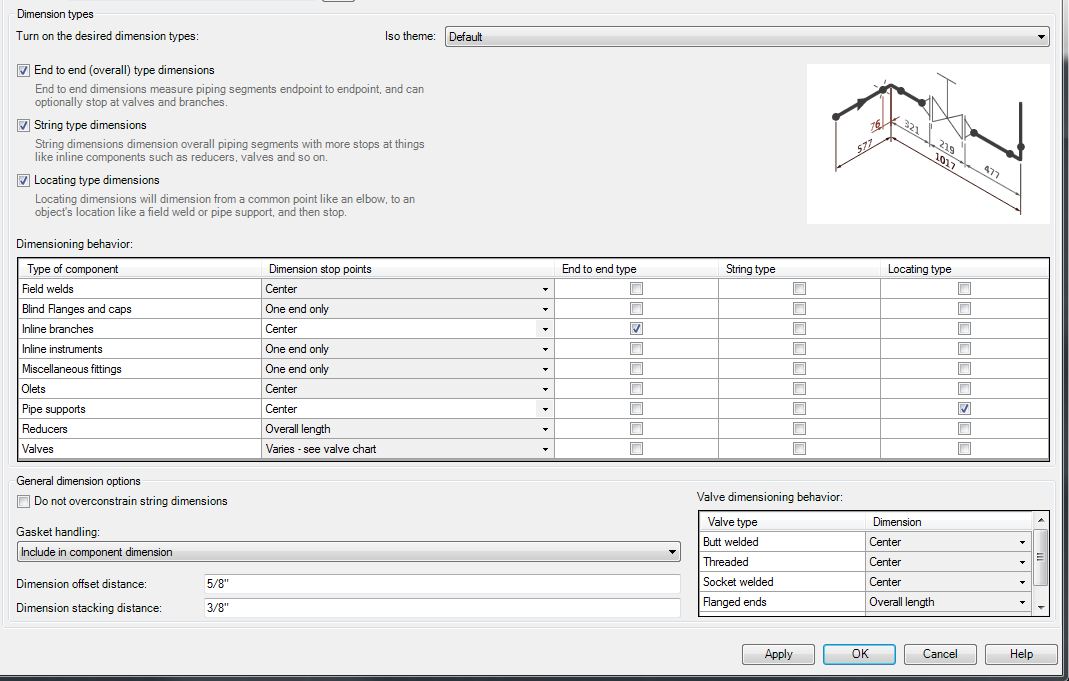Open stop points dropdown for Blind Flanges and caps
The height and width of the screenshot is (681, 1069).
(545, 309)
